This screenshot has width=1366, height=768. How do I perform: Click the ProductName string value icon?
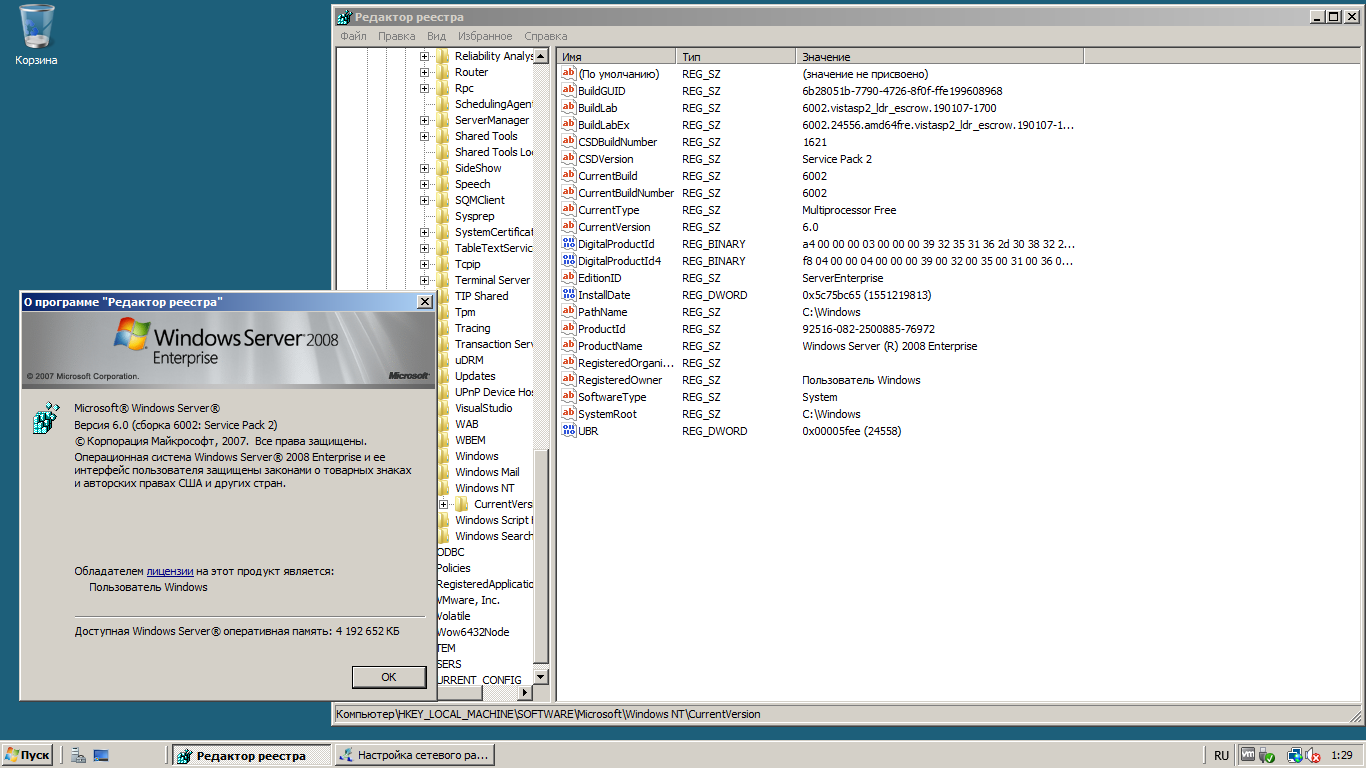pos(569,346)
